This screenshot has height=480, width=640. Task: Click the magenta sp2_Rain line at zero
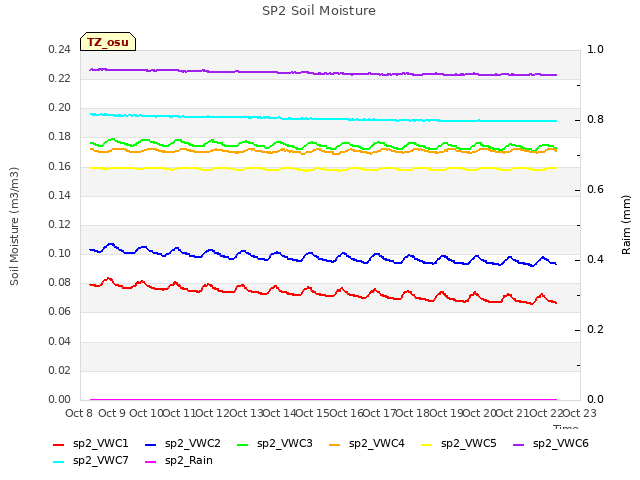point(322,399)
